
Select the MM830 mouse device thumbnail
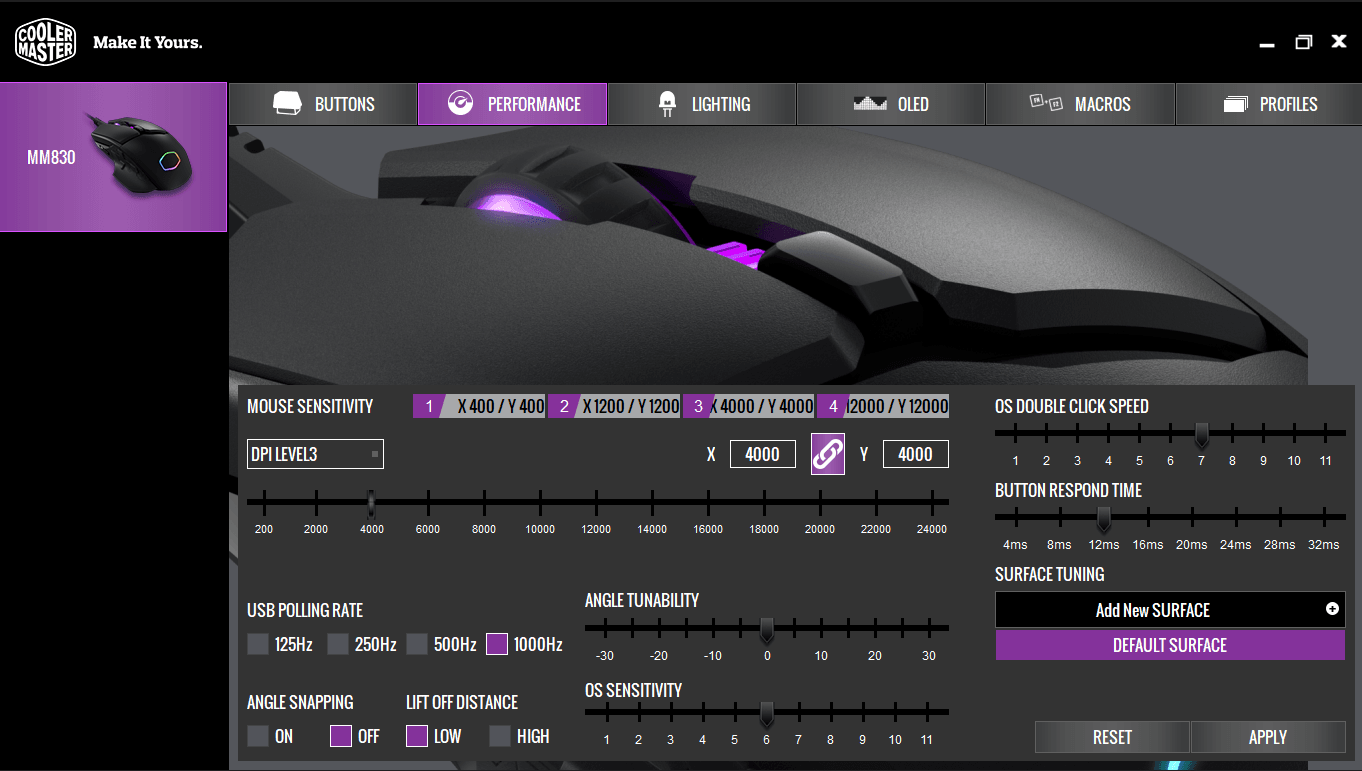coord(113,157)
